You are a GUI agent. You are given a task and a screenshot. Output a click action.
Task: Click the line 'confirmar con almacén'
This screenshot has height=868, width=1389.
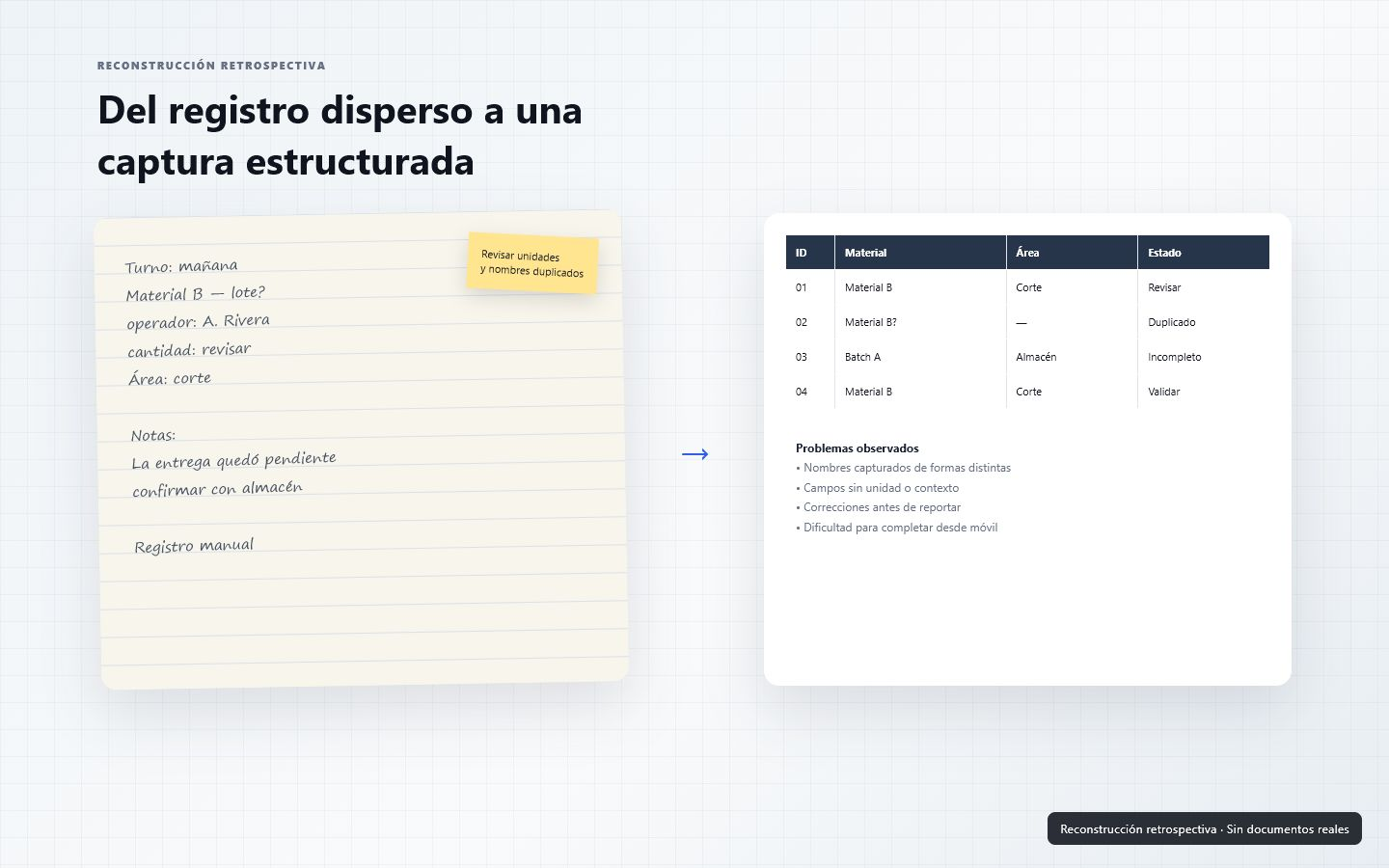218,489
